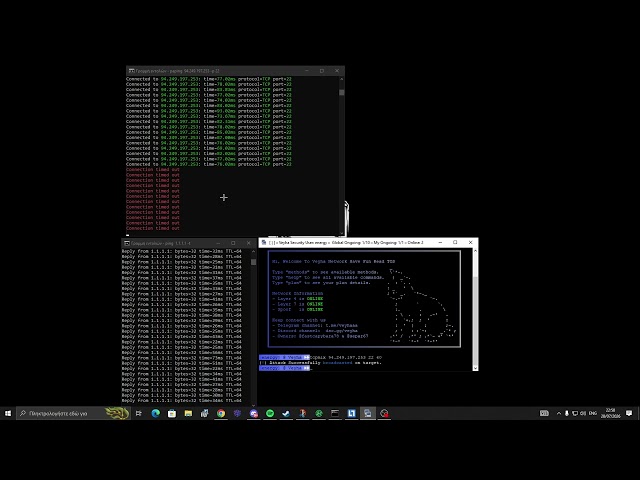The image size is (640, 480).
Task: Click scroll-up arrow in Vejha terminal
Action: coord(475,250)
